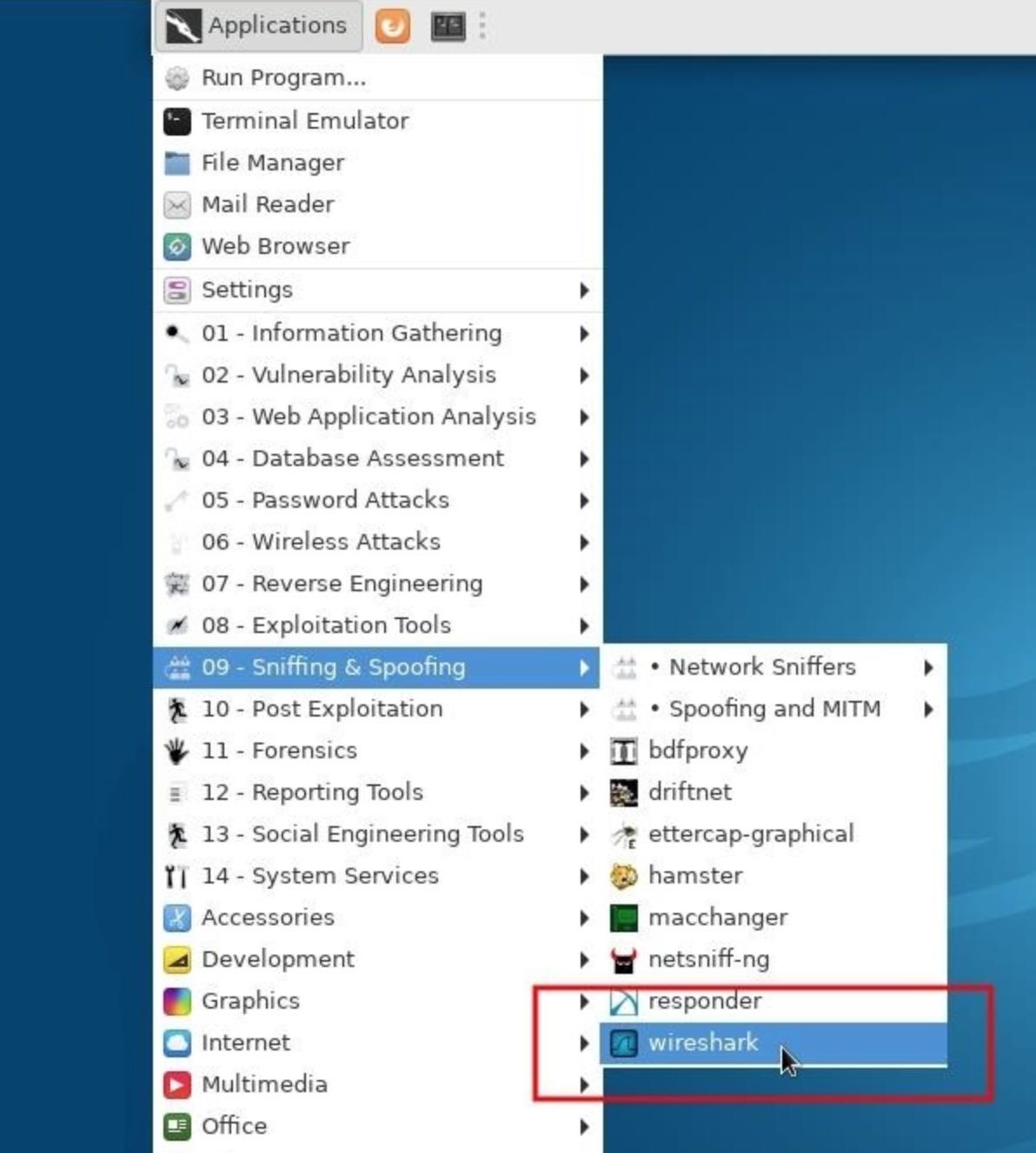Launch macchanger

(719, 917)
